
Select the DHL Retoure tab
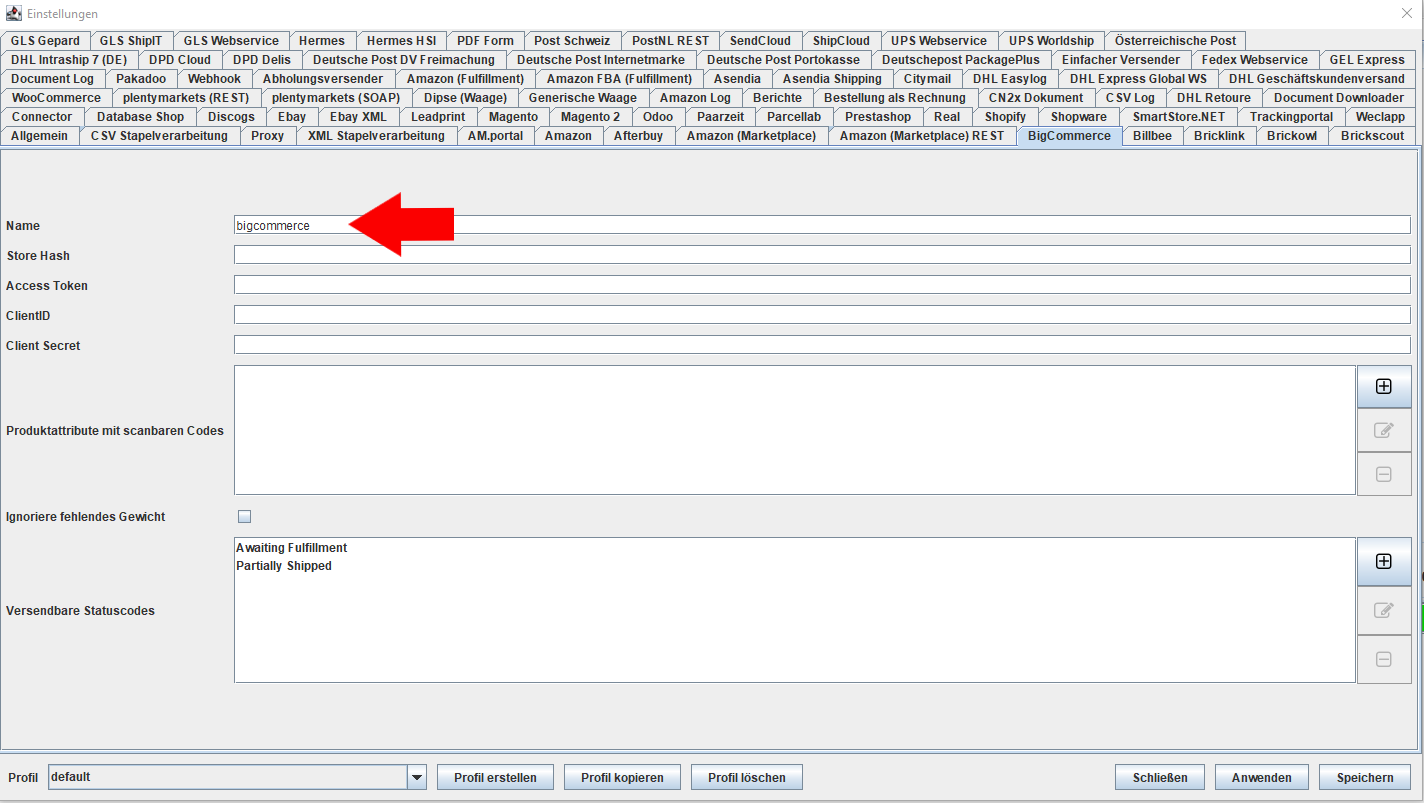pos(1214,98)
